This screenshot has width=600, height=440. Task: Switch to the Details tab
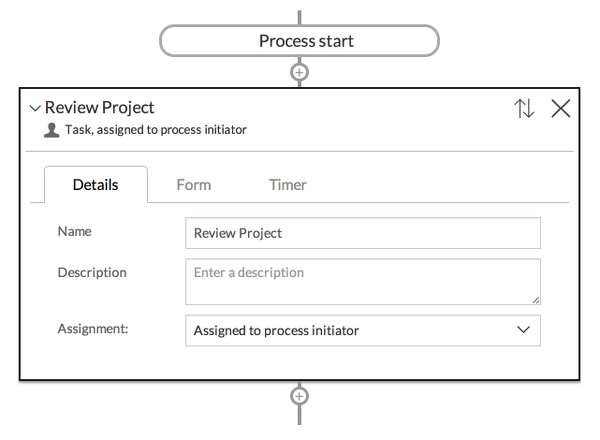(96, 184)
